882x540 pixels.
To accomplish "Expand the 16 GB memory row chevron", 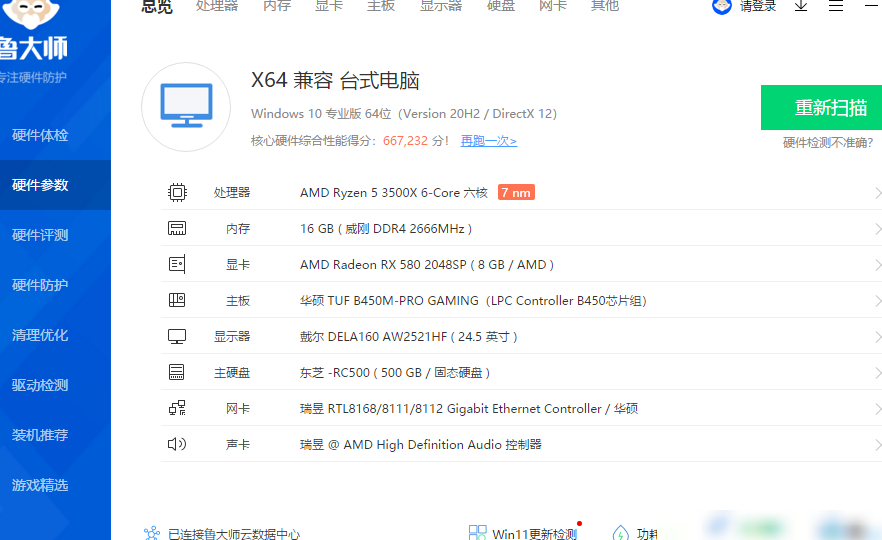I will point(878,229).
